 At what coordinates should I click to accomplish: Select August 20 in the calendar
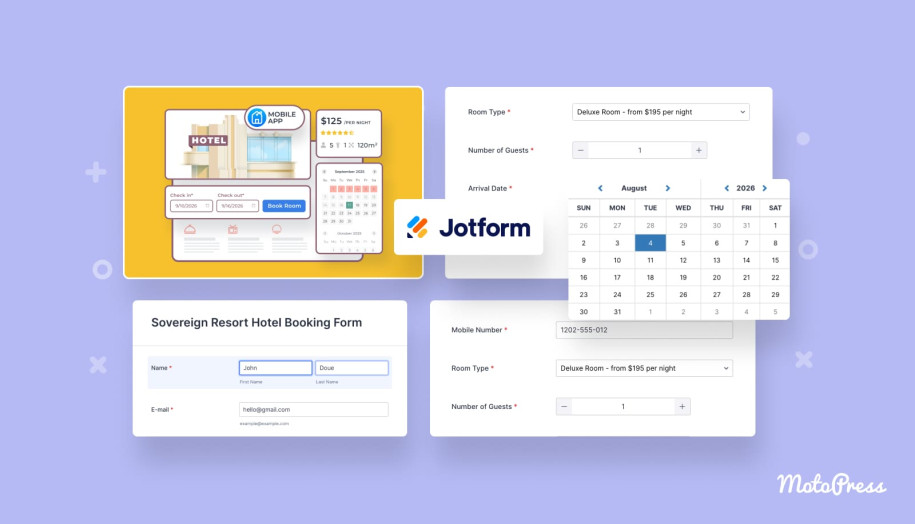tap(717, 277)
